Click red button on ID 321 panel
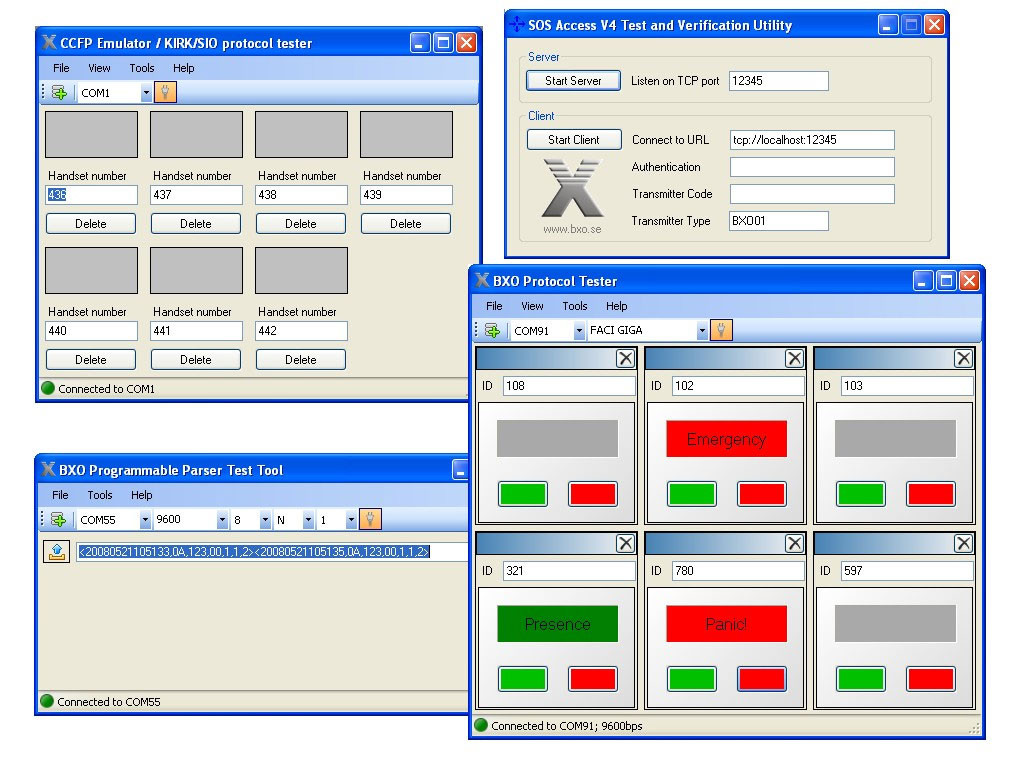 pyautogui.click(x=592, y=679)
